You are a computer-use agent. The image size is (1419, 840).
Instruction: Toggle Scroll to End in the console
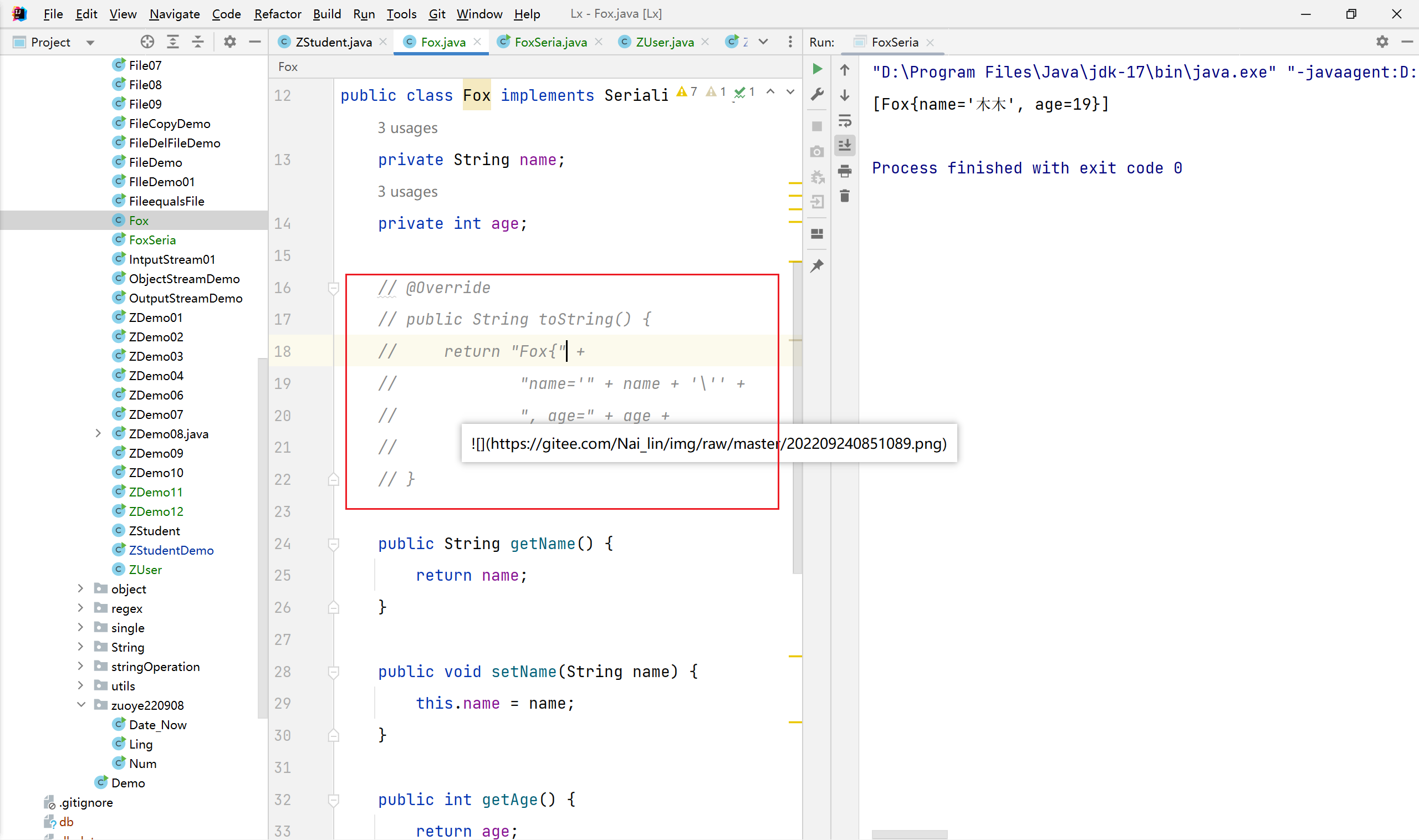tap(844, 146)
